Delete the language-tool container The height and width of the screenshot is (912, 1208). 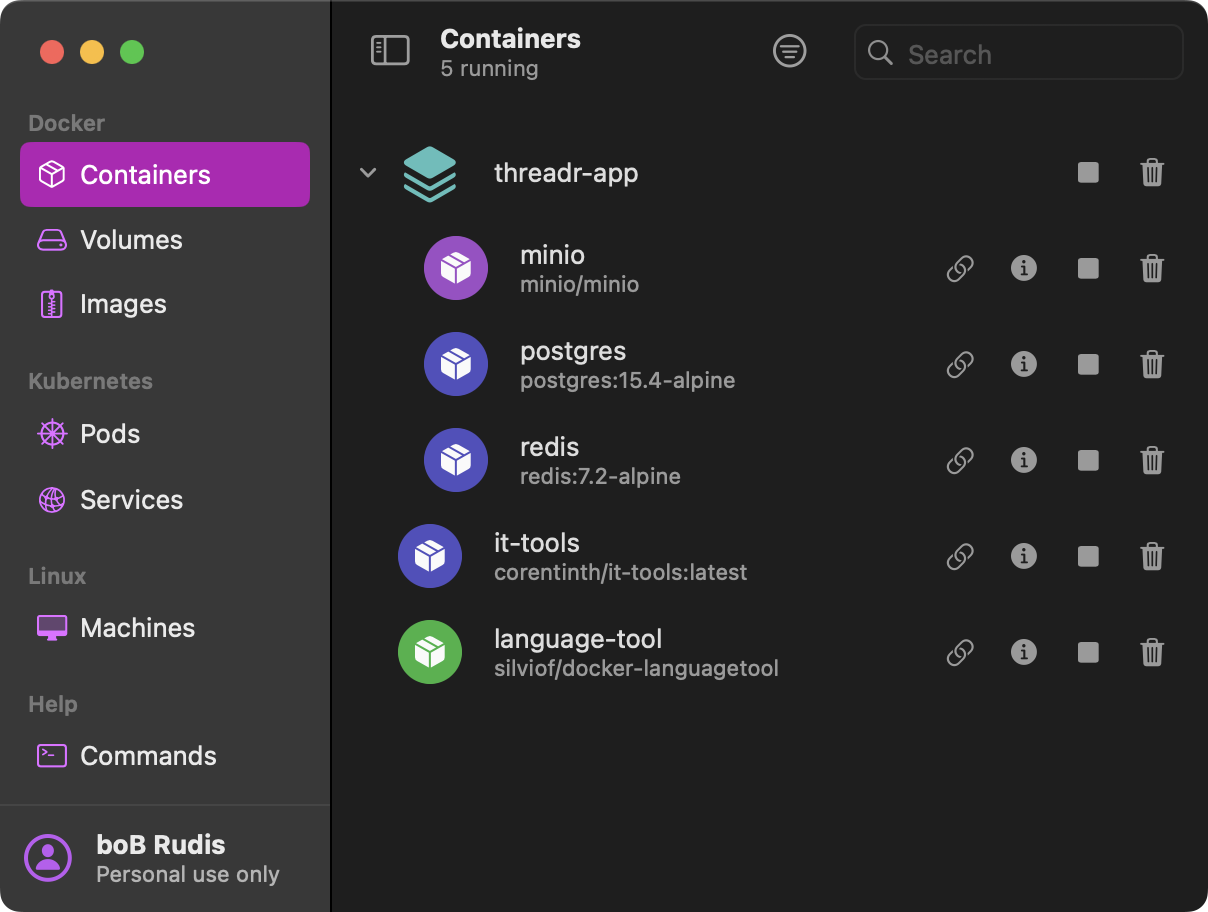(1152, 652)
